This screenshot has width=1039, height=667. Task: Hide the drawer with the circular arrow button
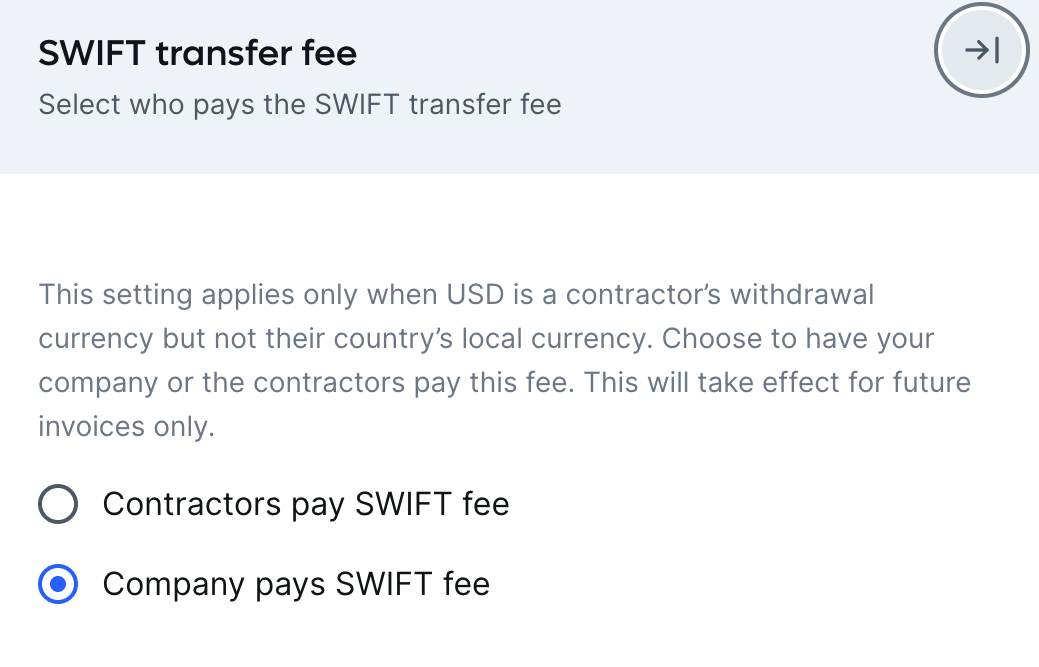(981, 50)
